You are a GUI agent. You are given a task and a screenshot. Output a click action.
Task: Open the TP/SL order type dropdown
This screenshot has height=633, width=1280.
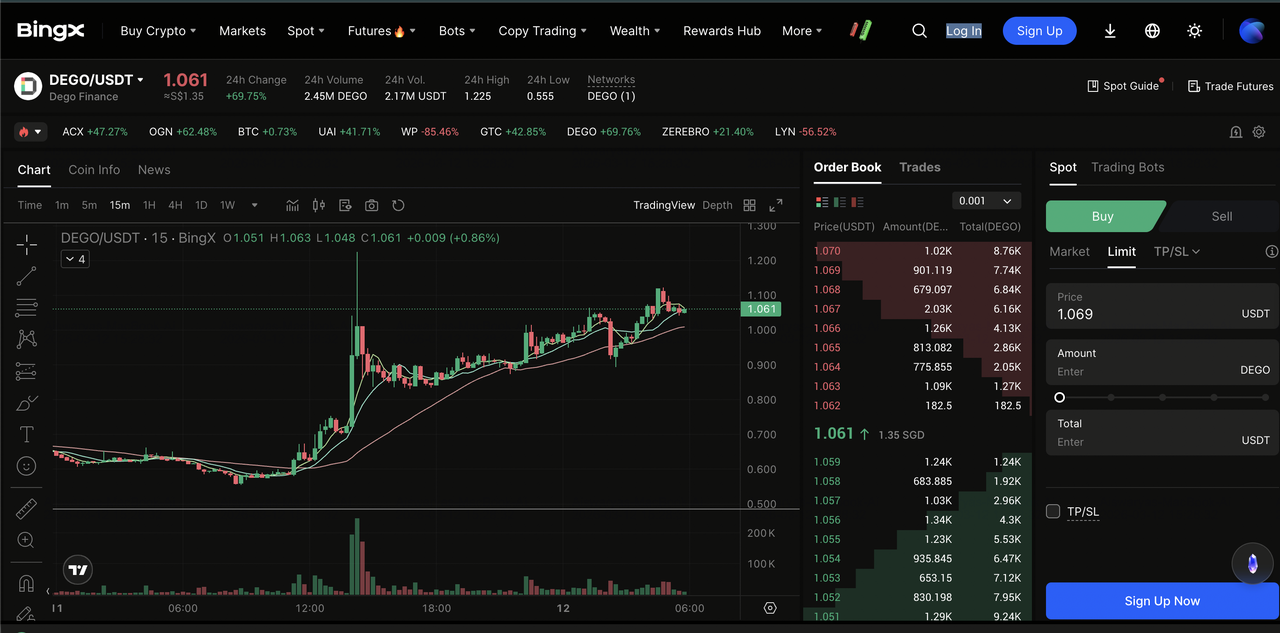[1176, 252]
